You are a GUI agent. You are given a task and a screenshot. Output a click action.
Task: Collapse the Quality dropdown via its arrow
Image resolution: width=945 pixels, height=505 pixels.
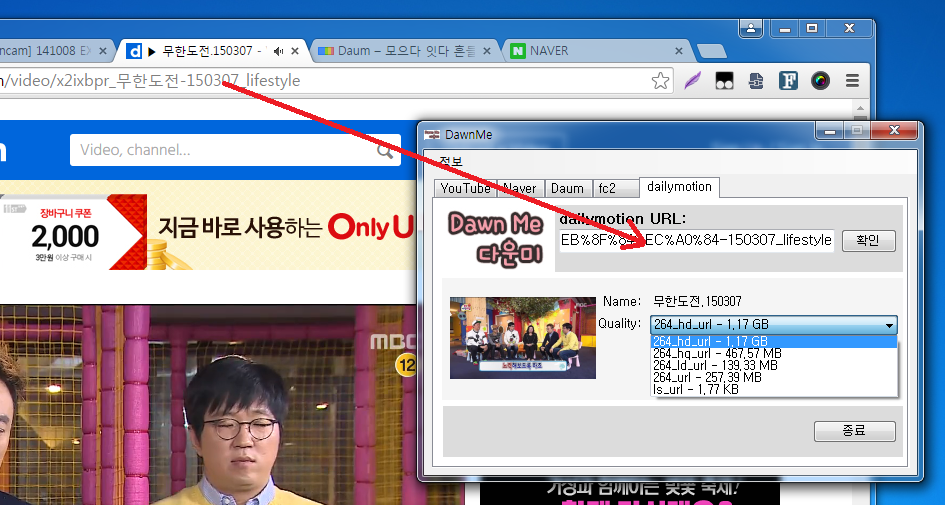pyautogui.click(x=889, y=325)
